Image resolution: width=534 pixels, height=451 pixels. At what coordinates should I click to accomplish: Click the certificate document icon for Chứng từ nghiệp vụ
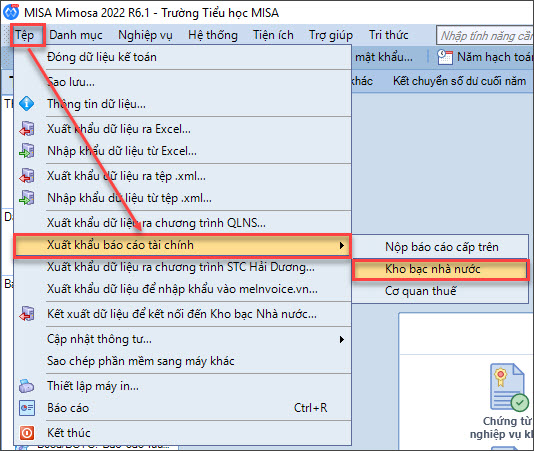click(x=509, y=387)
